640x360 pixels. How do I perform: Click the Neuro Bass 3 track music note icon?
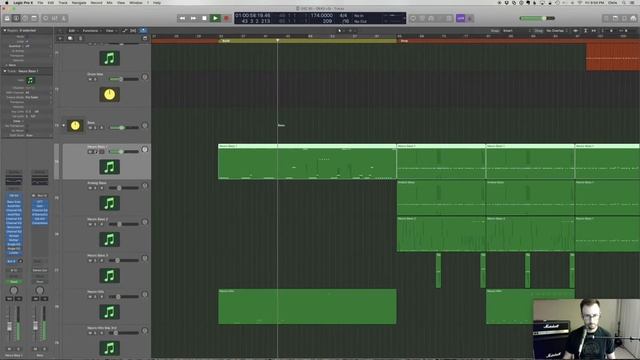pyautogui.click(x=109, y=276)
